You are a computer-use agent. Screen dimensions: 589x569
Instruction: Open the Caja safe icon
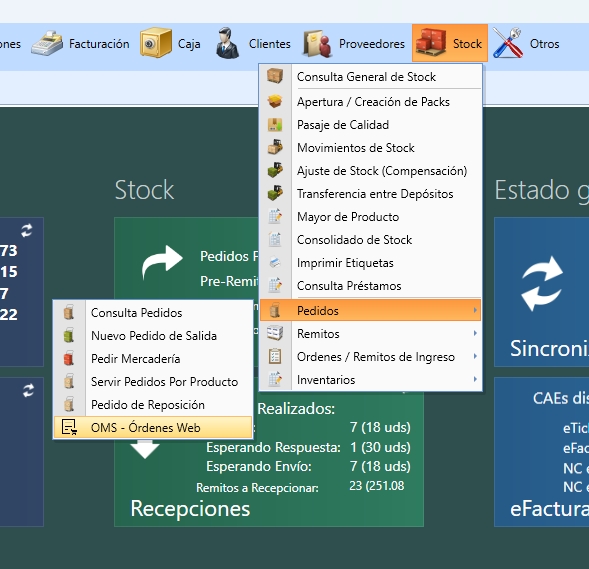156,43
